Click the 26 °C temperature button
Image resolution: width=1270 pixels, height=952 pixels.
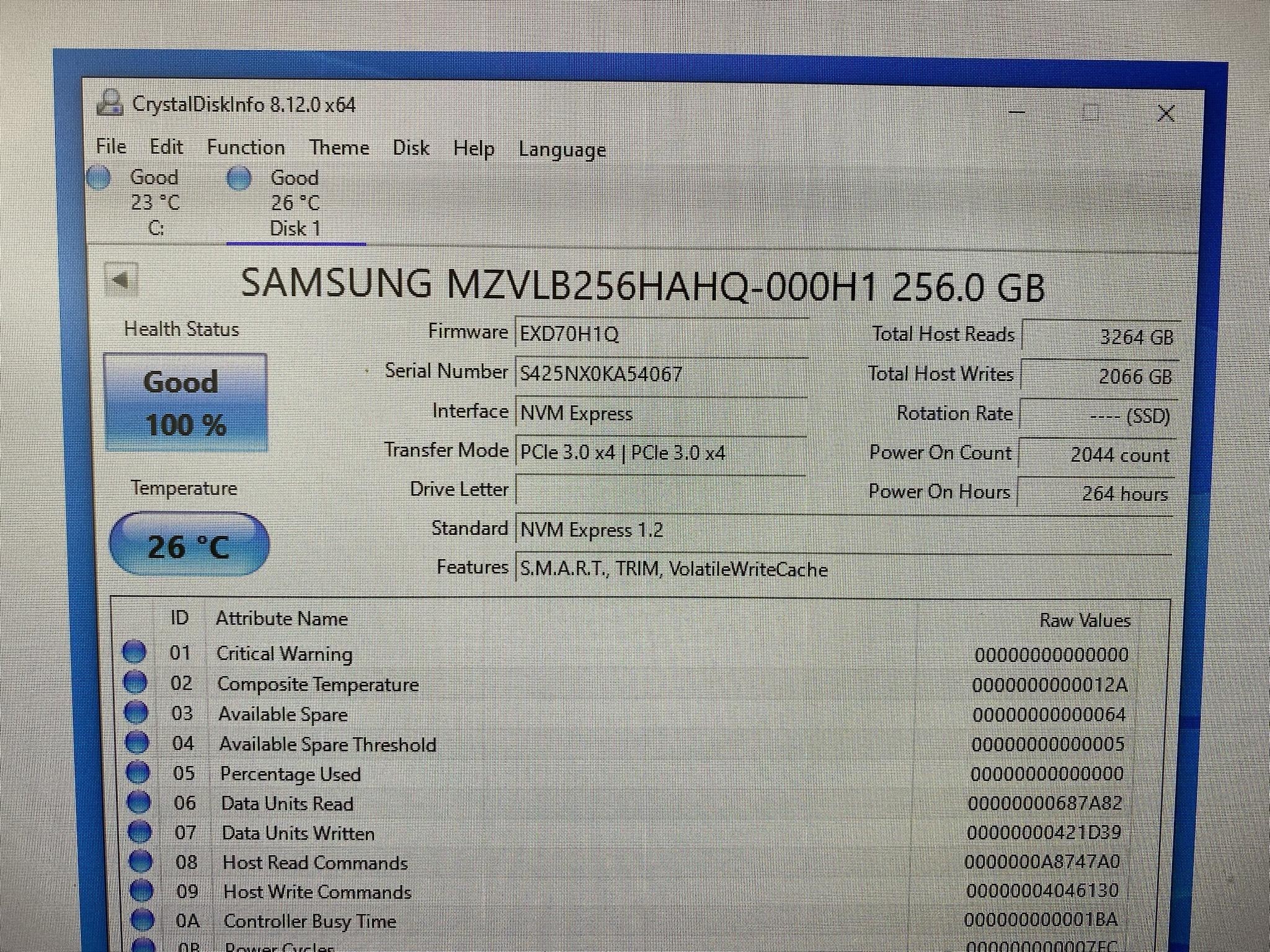(189, 545)
